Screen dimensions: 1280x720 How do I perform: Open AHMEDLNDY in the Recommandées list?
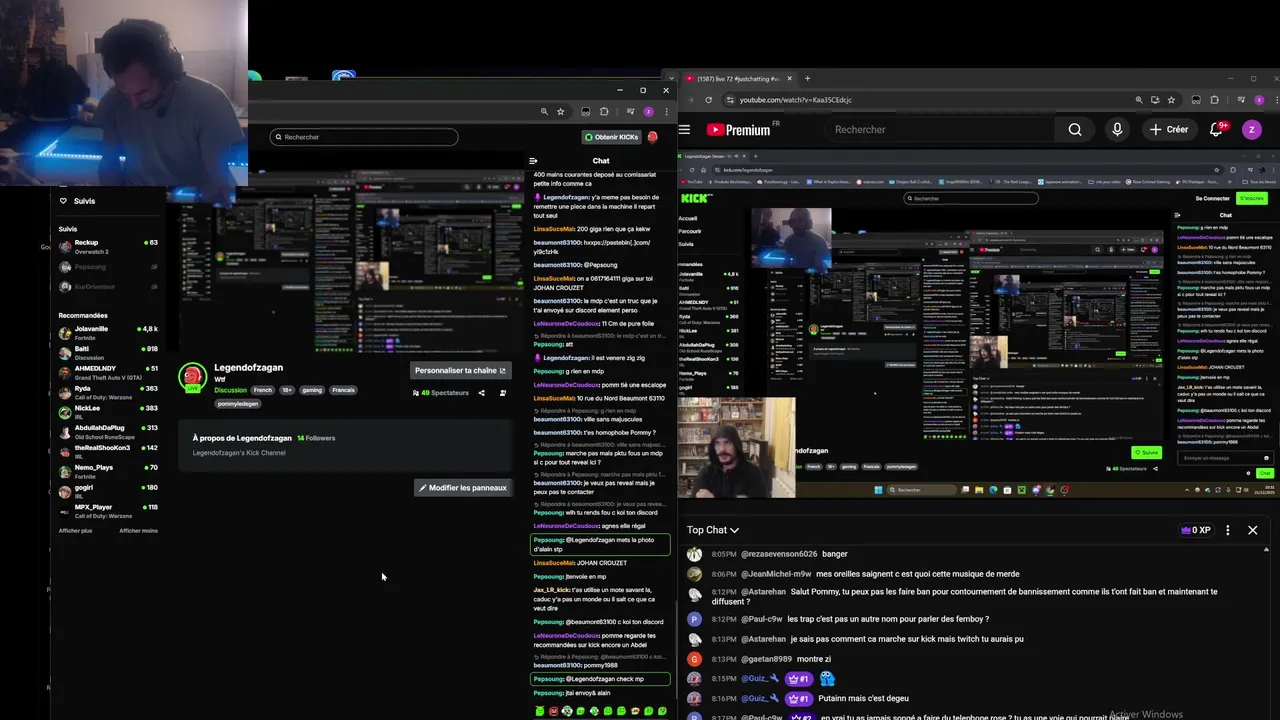pos(108,372)
